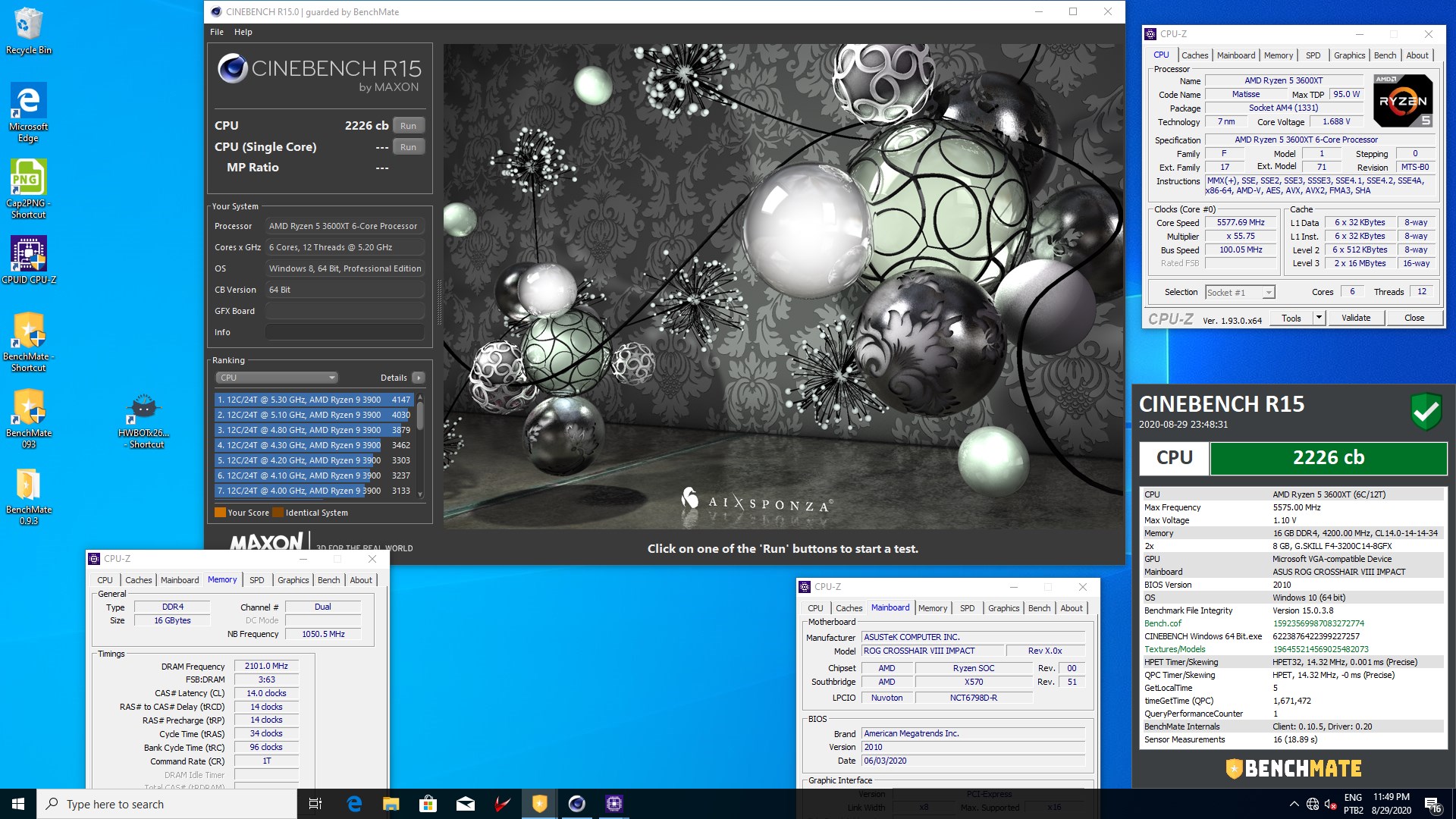The height and width of the screenshot is (819, 1456).
Task: Click the Textures/Models integrity link
Action: [1174, 649]
